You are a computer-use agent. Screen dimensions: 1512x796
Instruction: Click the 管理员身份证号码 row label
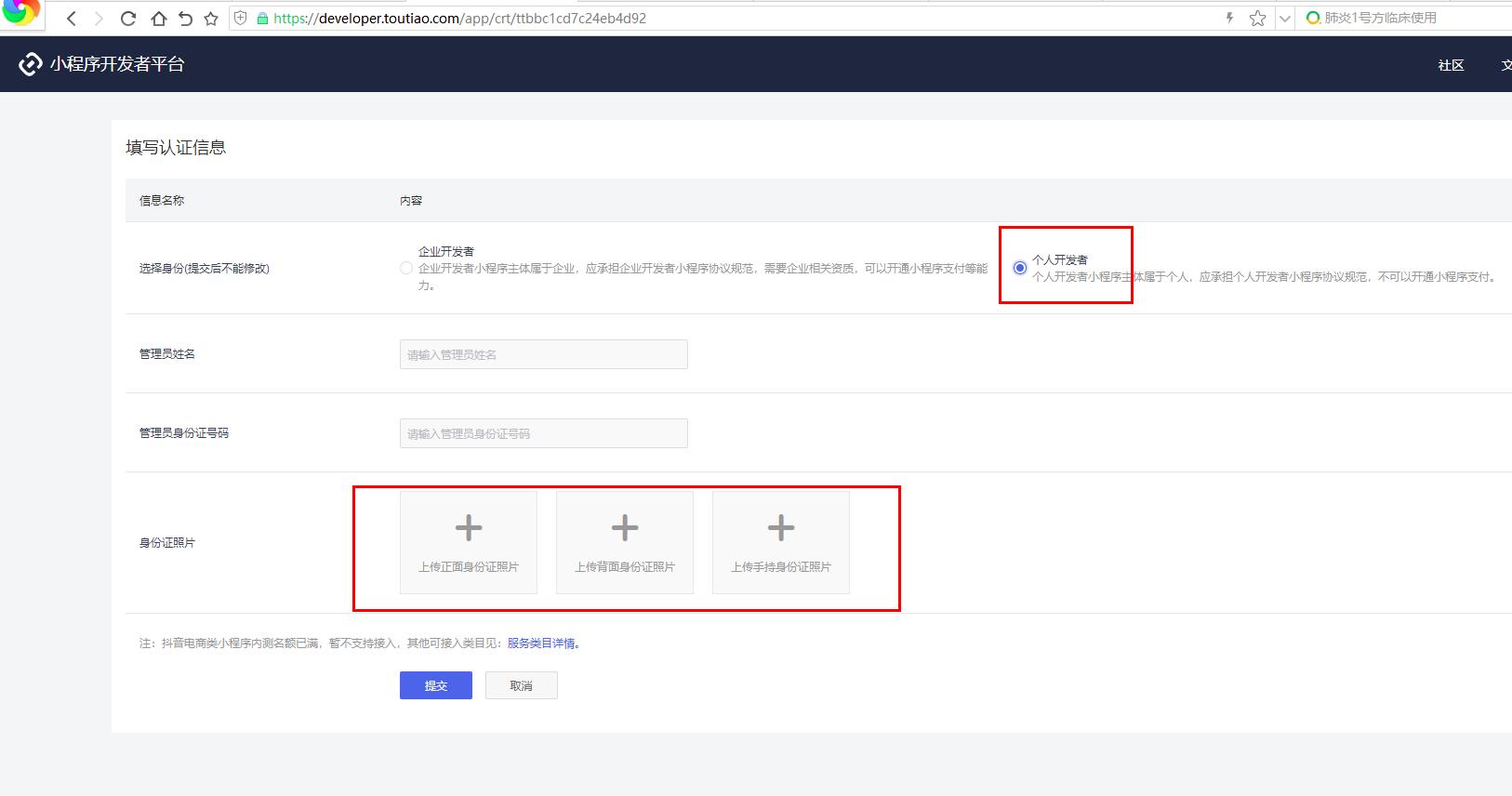[184, 432]
